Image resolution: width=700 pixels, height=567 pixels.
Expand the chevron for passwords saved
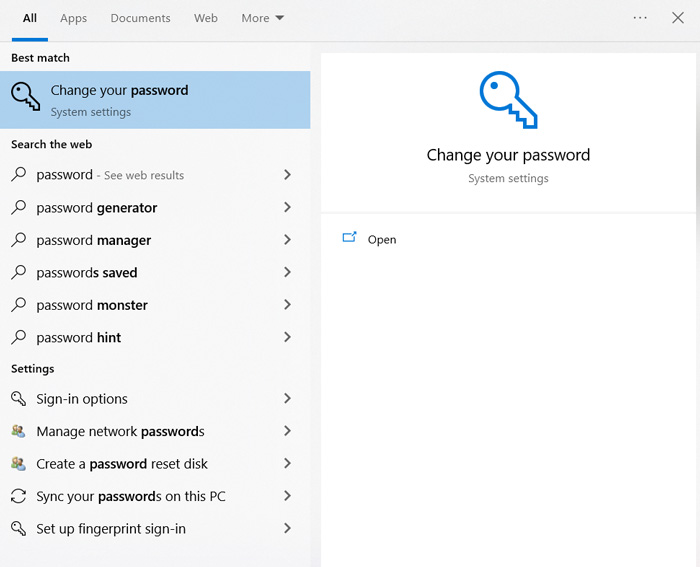coord(287,272)
